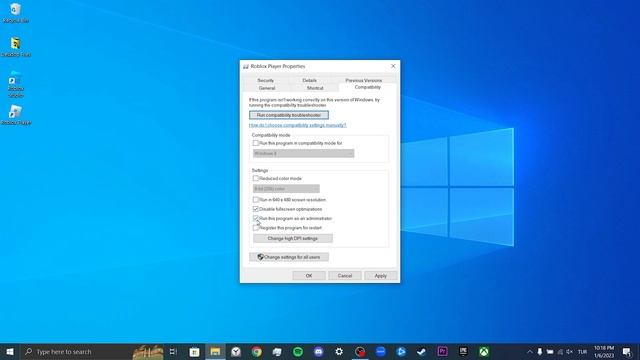
Task: Show hidden icons in the system tray
Action: tap(529, 351)
